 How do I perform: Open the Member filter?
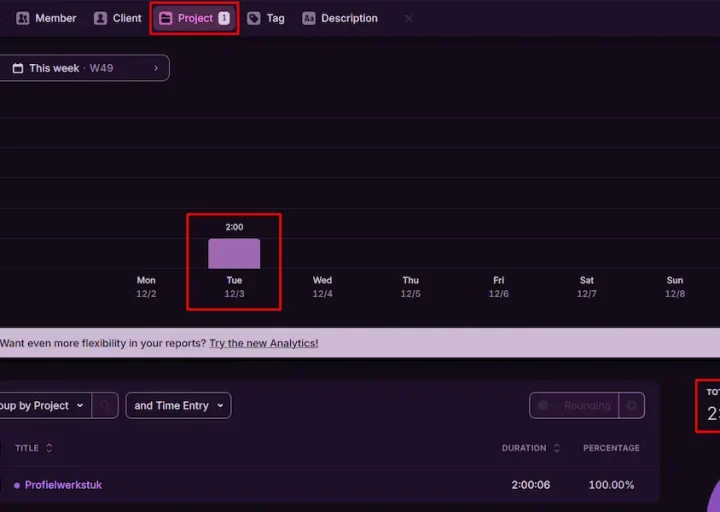tap(47, 18)
